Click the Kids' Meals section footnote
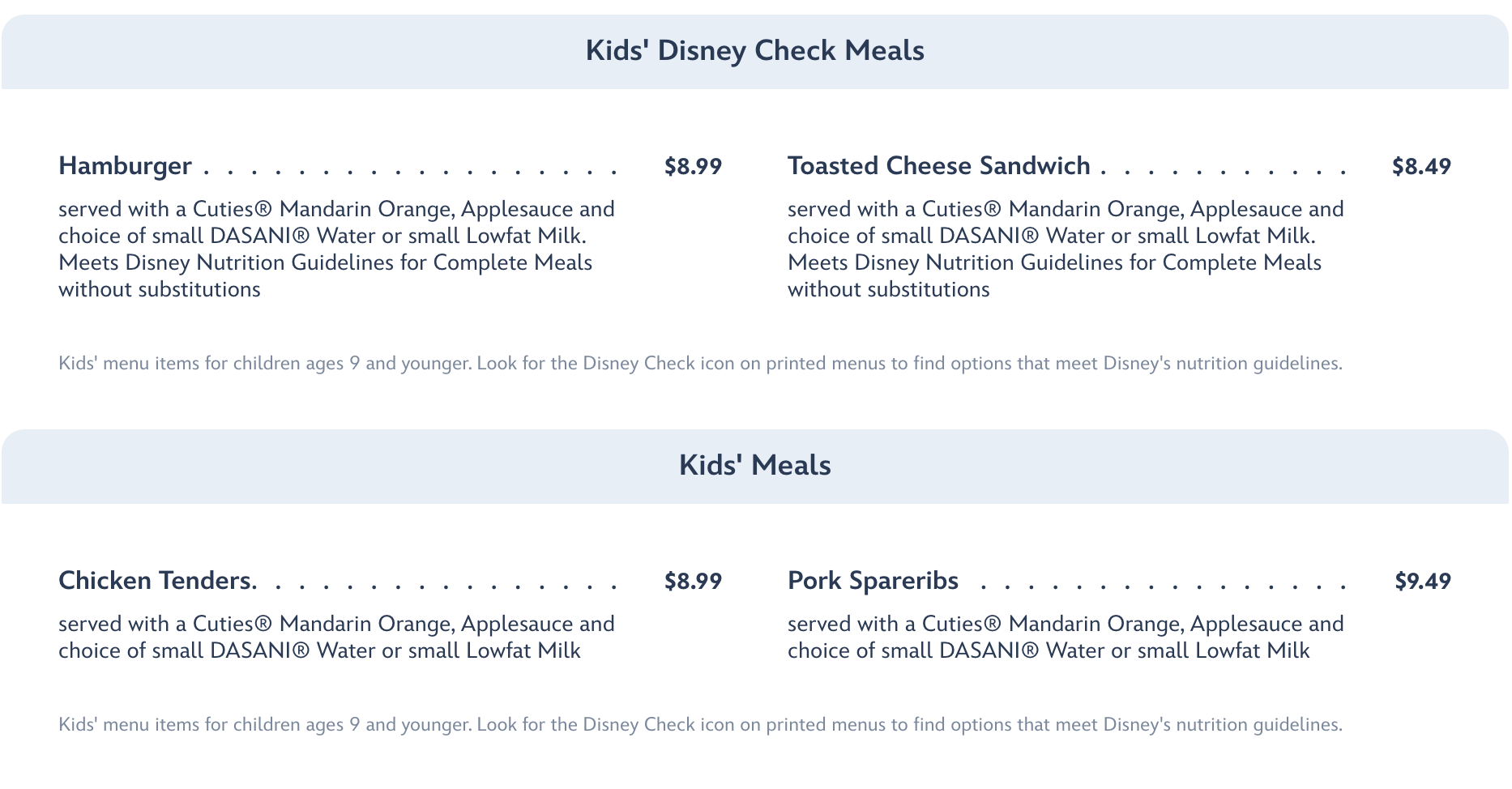This screenshot has height=789, width=1512. (x=700, y=725)
